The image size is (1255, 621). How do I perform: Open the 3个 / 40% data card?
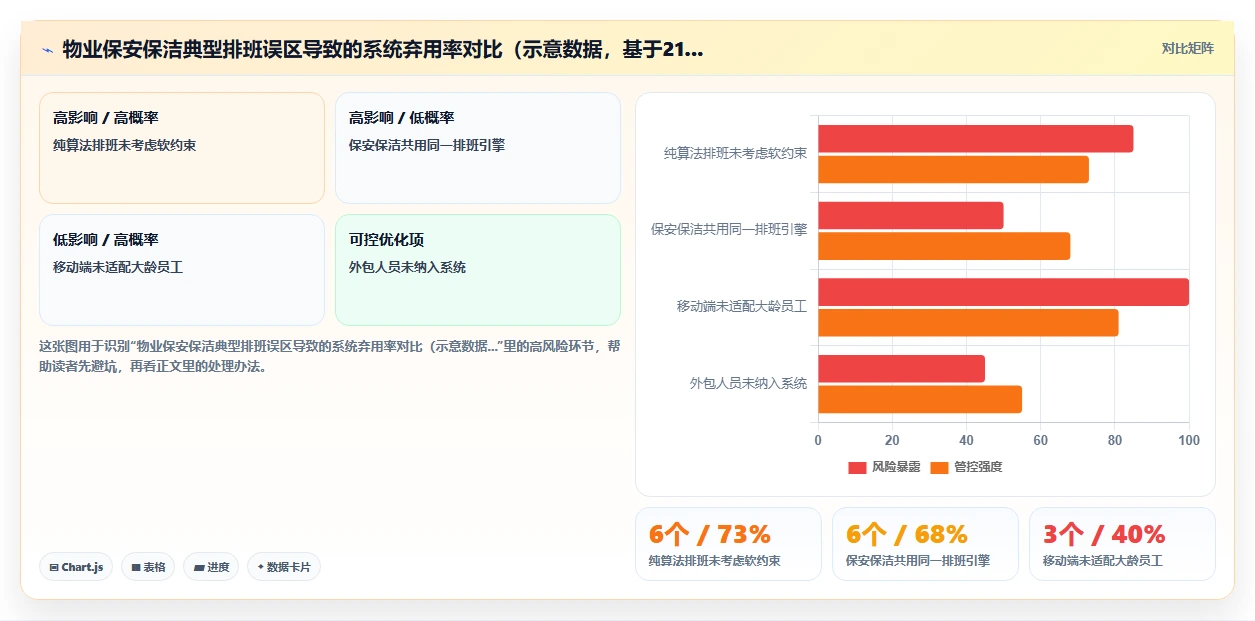click(x=1122, y=544)
